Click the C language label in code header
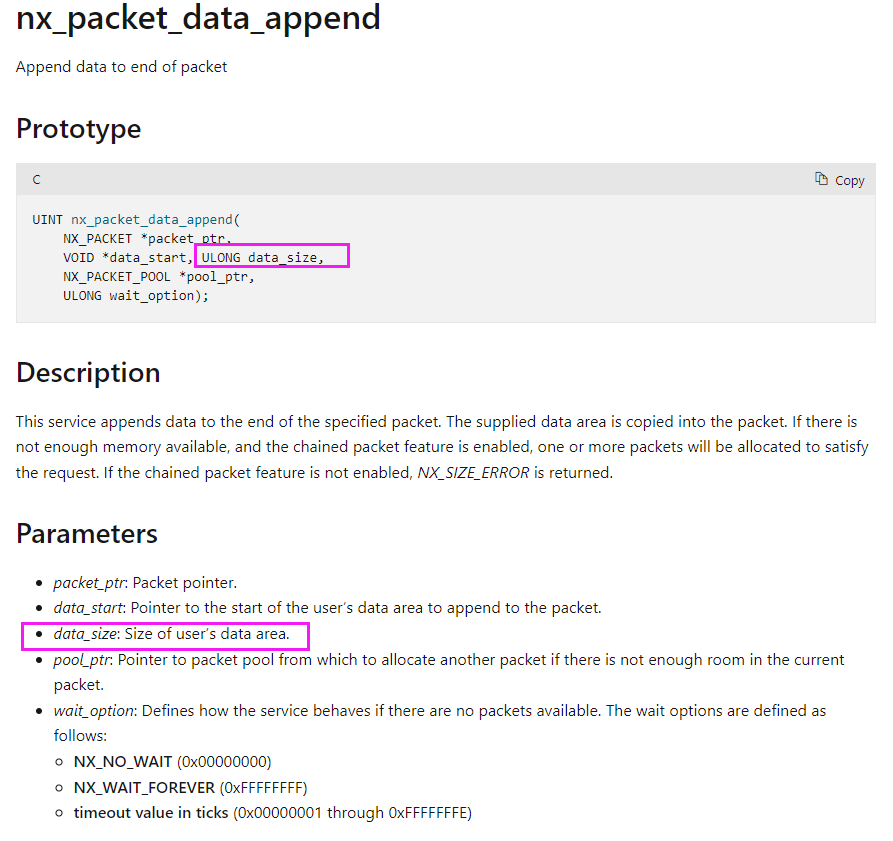Viewport: 893px width, 841px height. 36,180
